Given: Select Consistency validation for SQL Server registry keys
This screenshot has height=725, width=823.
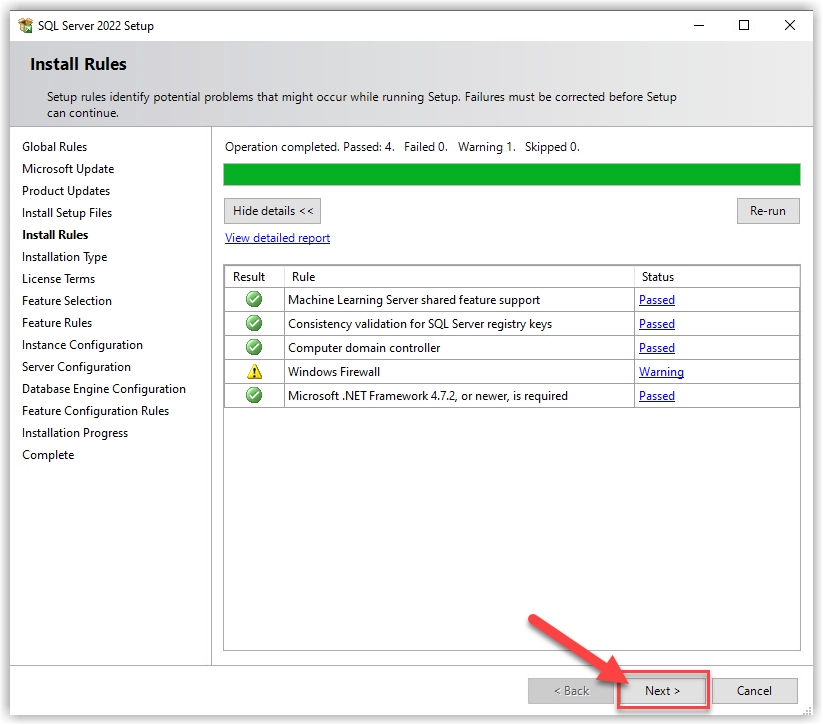Looking at the screenshot, I should [420, 324].
